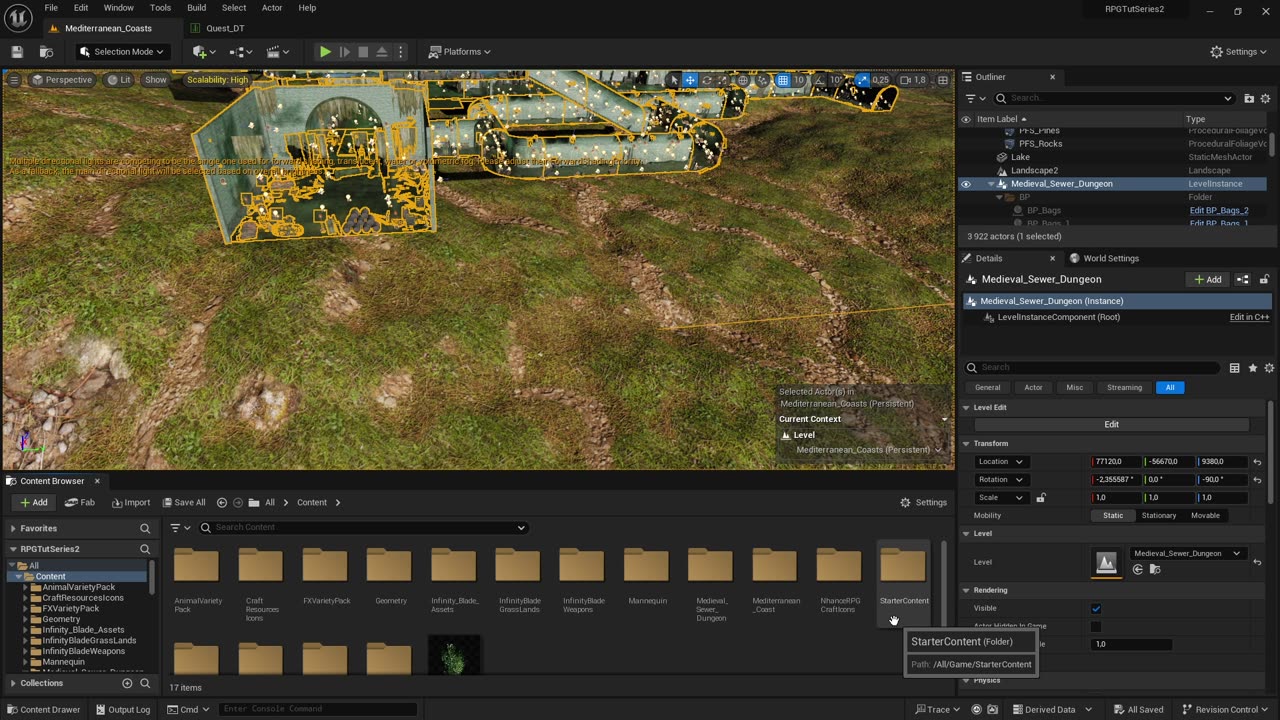Image resolution: width=1280 pixels, height=720 pixels.
Task: Set Mobility to Movable
Action: [x=1205, y=516]
